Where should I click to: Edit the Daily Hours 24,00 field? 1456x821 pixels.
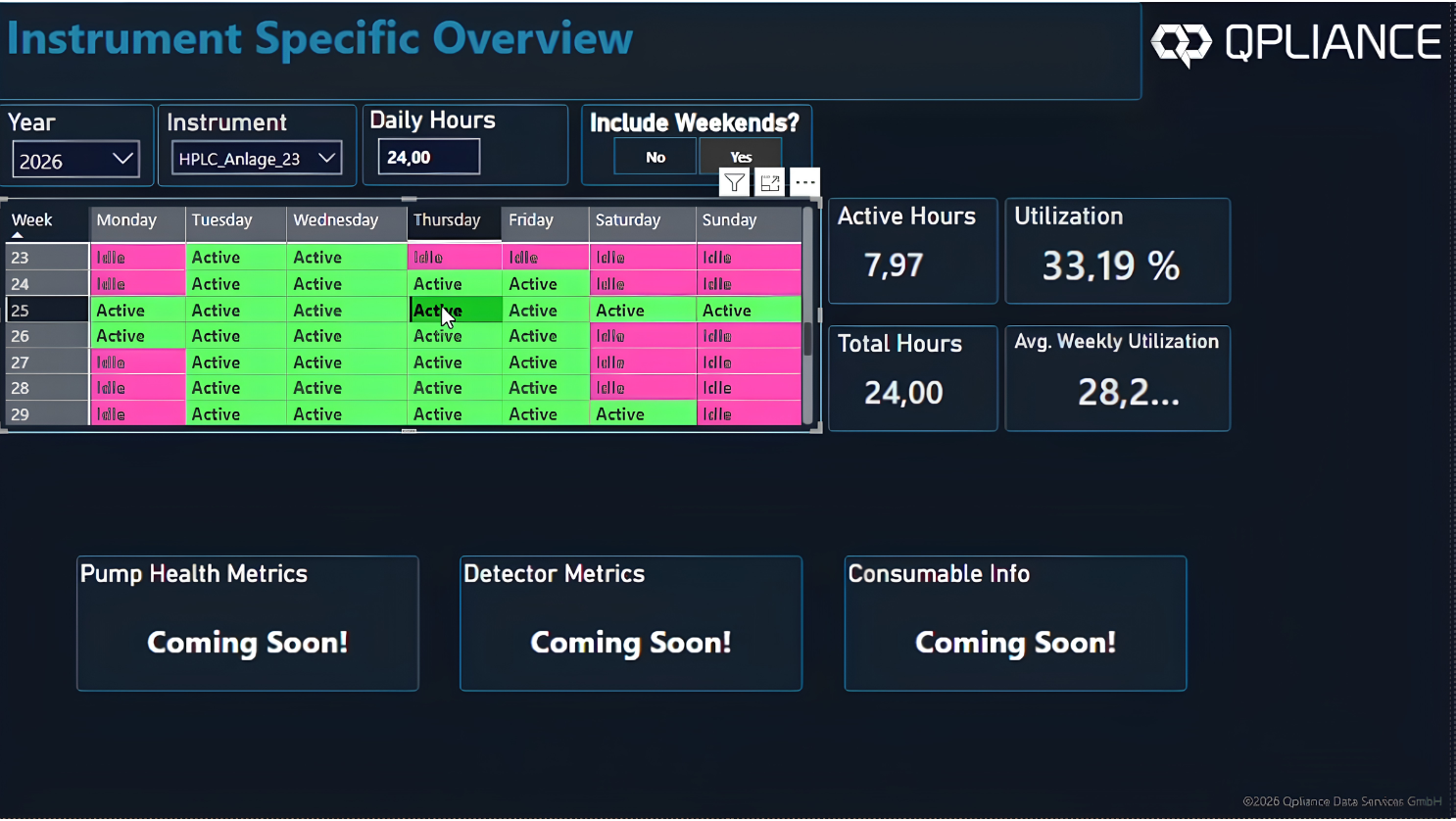pos(428,157)
